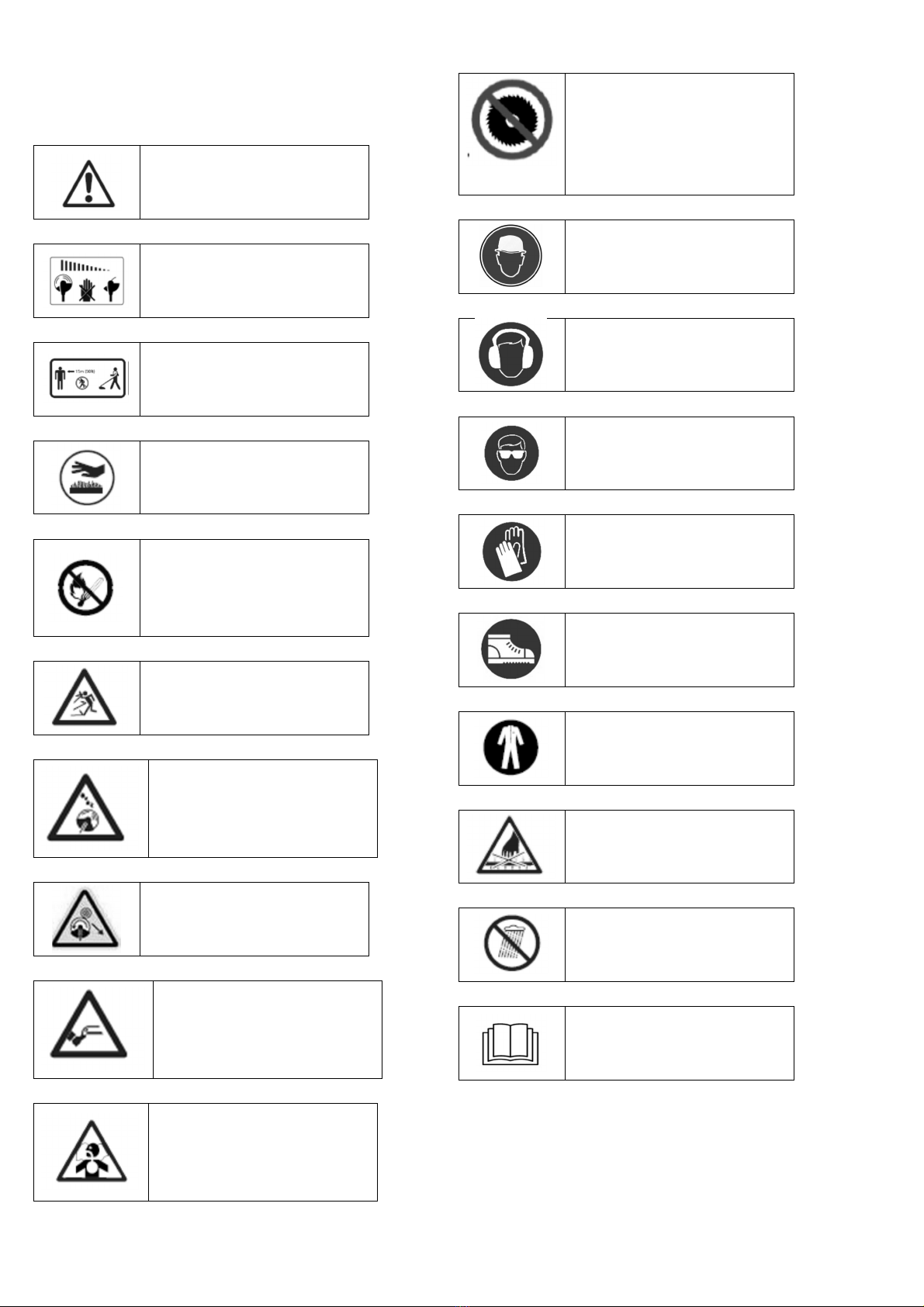The width and height of the screenshot is (924, 1307).
Task: Click the general warning exclamation triangle icon
Action: 88,183
